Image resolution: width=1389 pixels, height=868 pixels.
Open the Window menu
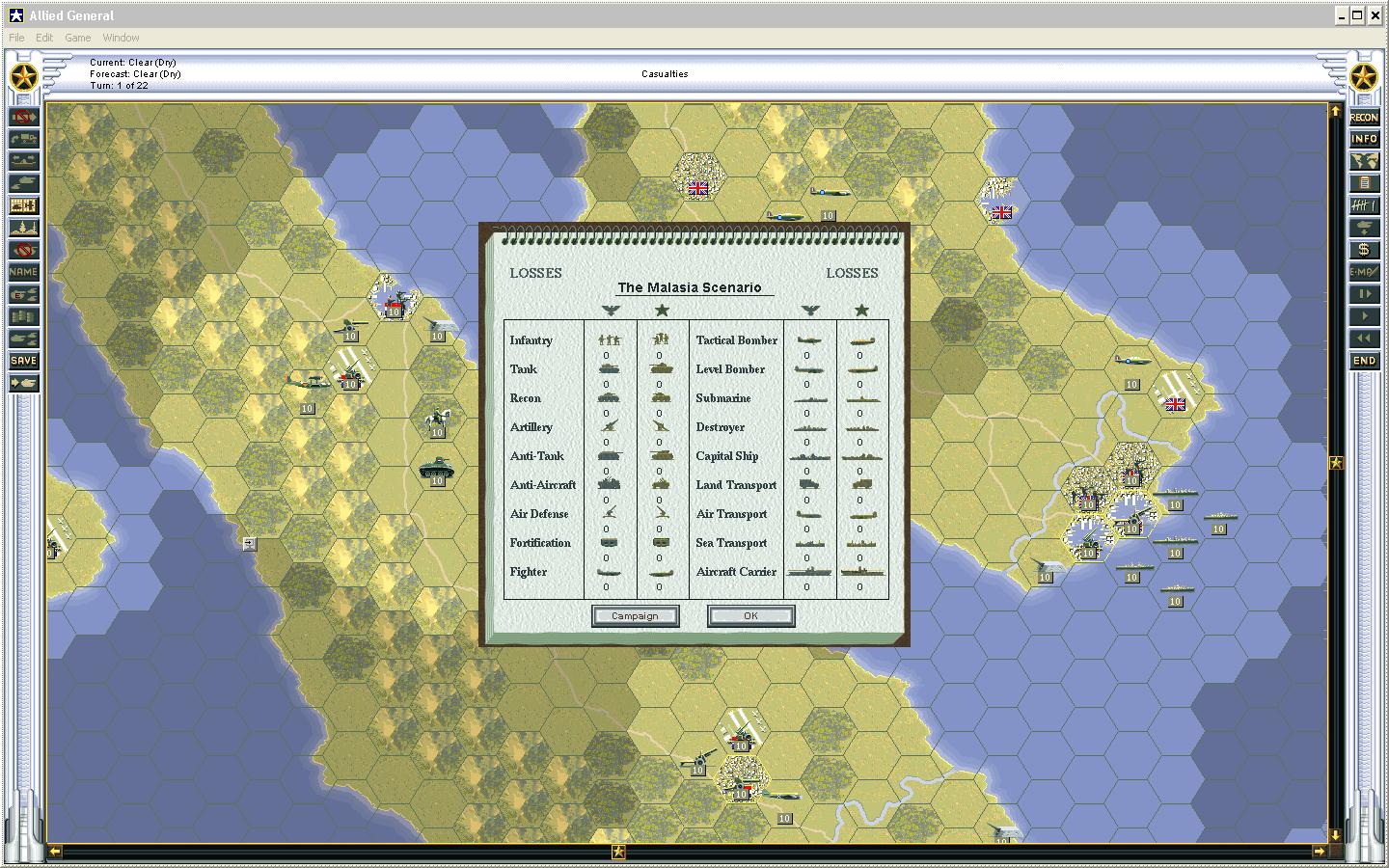click(x=122, y=38)
